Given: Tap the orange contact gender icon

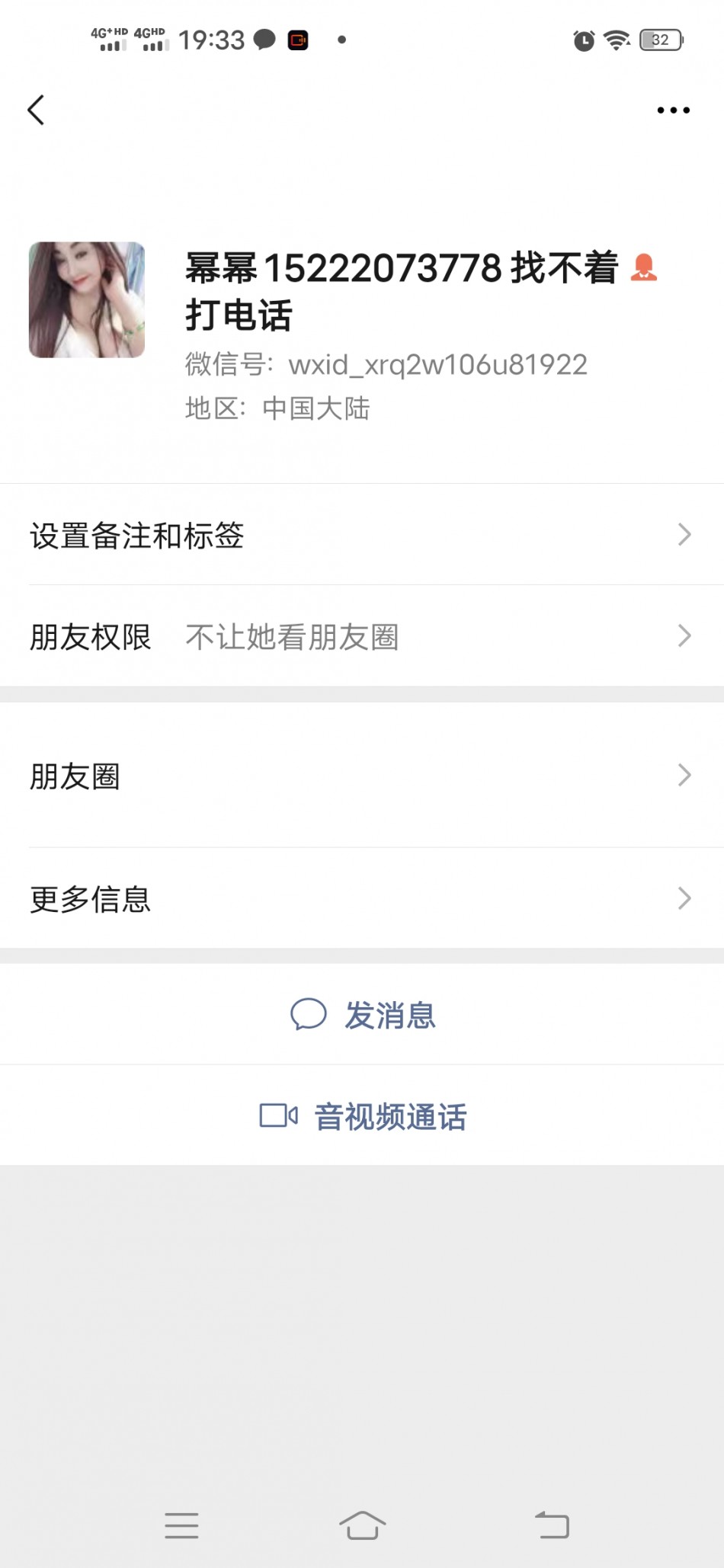Looking at the screenshot, I should point(644,267).
